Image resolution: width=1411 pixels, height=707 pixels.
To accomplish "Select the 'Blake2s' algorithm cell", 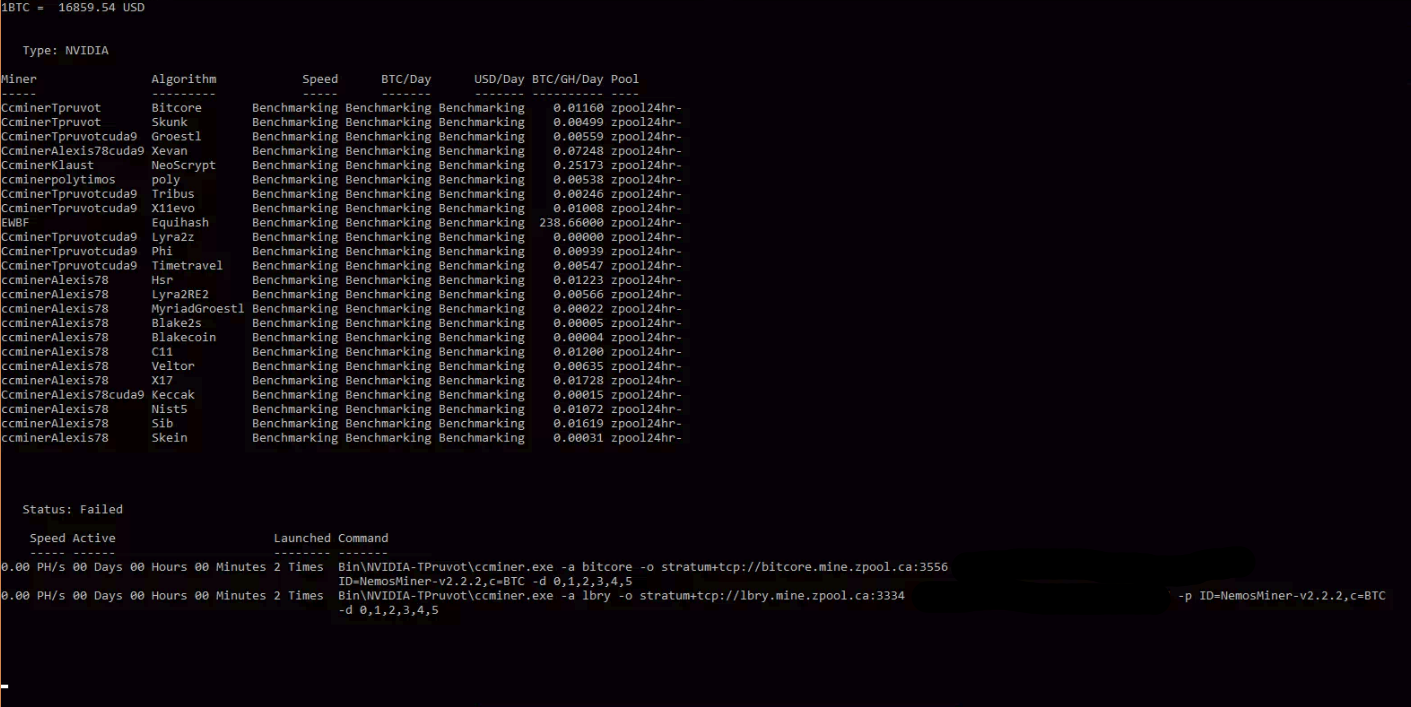I will click(176, 323).
